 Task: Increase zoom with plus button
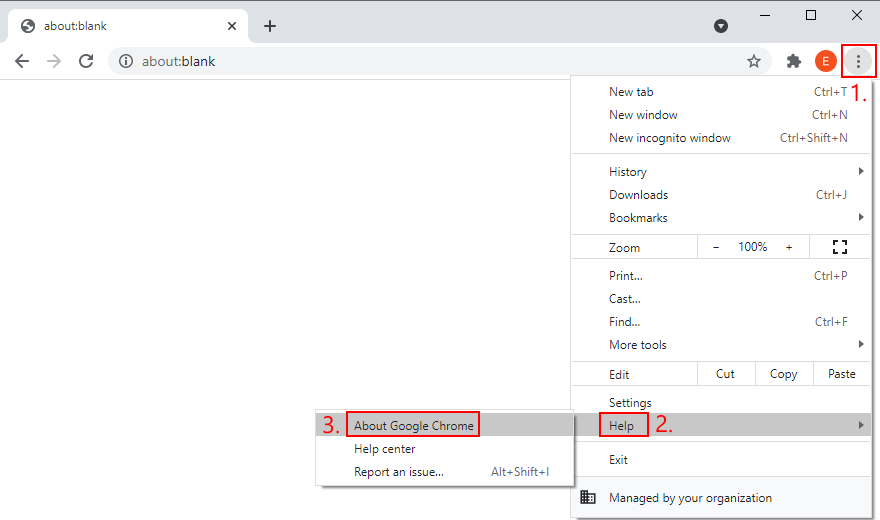(789, 247)
